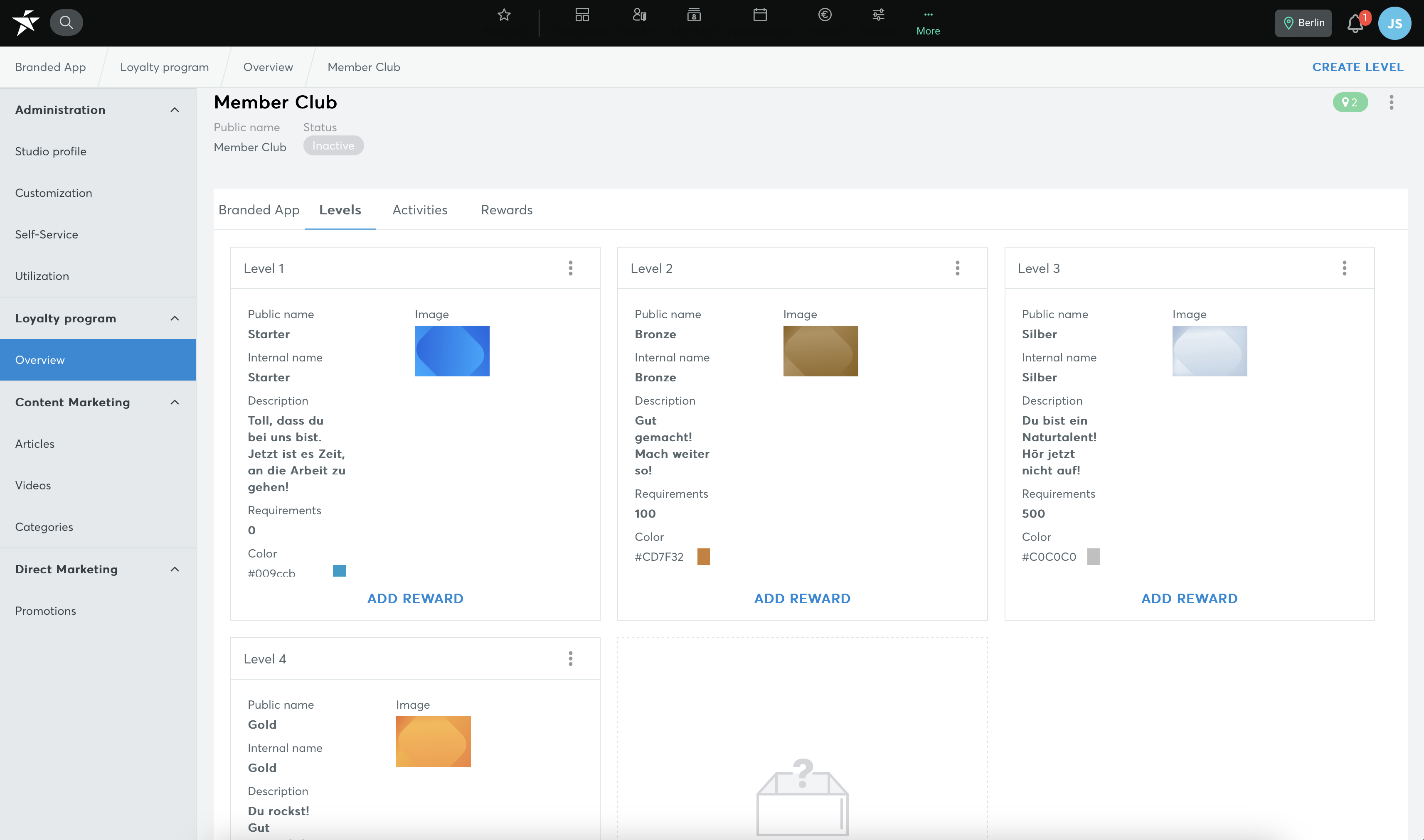Click the Gold level image thumbnail
Image resolution: width=1424 pixels, height=840 pixels.
433,742
